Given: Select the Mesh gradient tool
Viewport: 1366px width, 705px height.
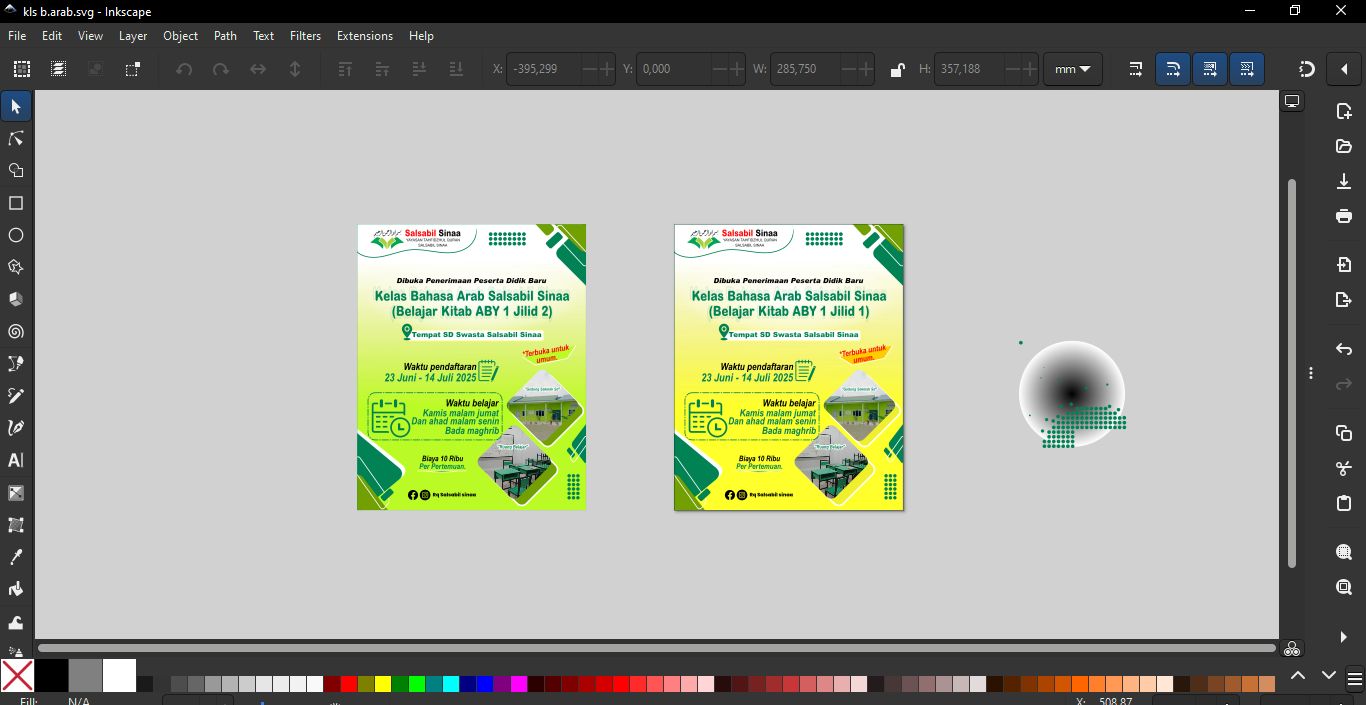Looking at the screenshot, I should pyautogui.click(x=16, y=524).
